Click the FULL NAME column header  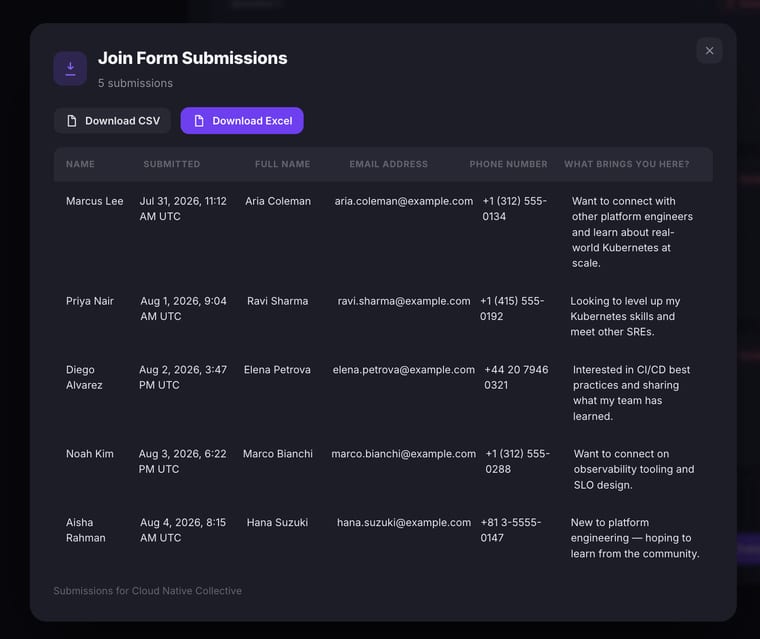click(x=283, y=164)
